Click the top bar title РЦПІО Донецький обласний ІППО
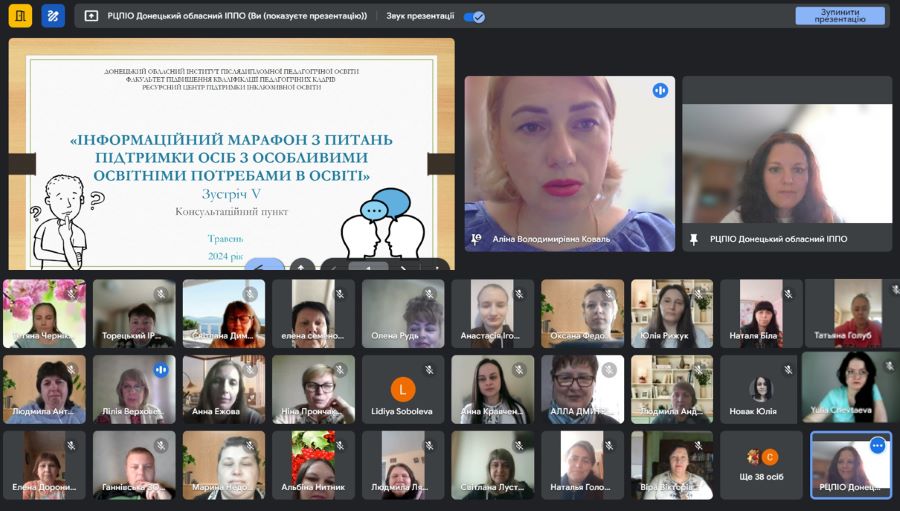Screen dimensions: 900x511 coord(237,16)
